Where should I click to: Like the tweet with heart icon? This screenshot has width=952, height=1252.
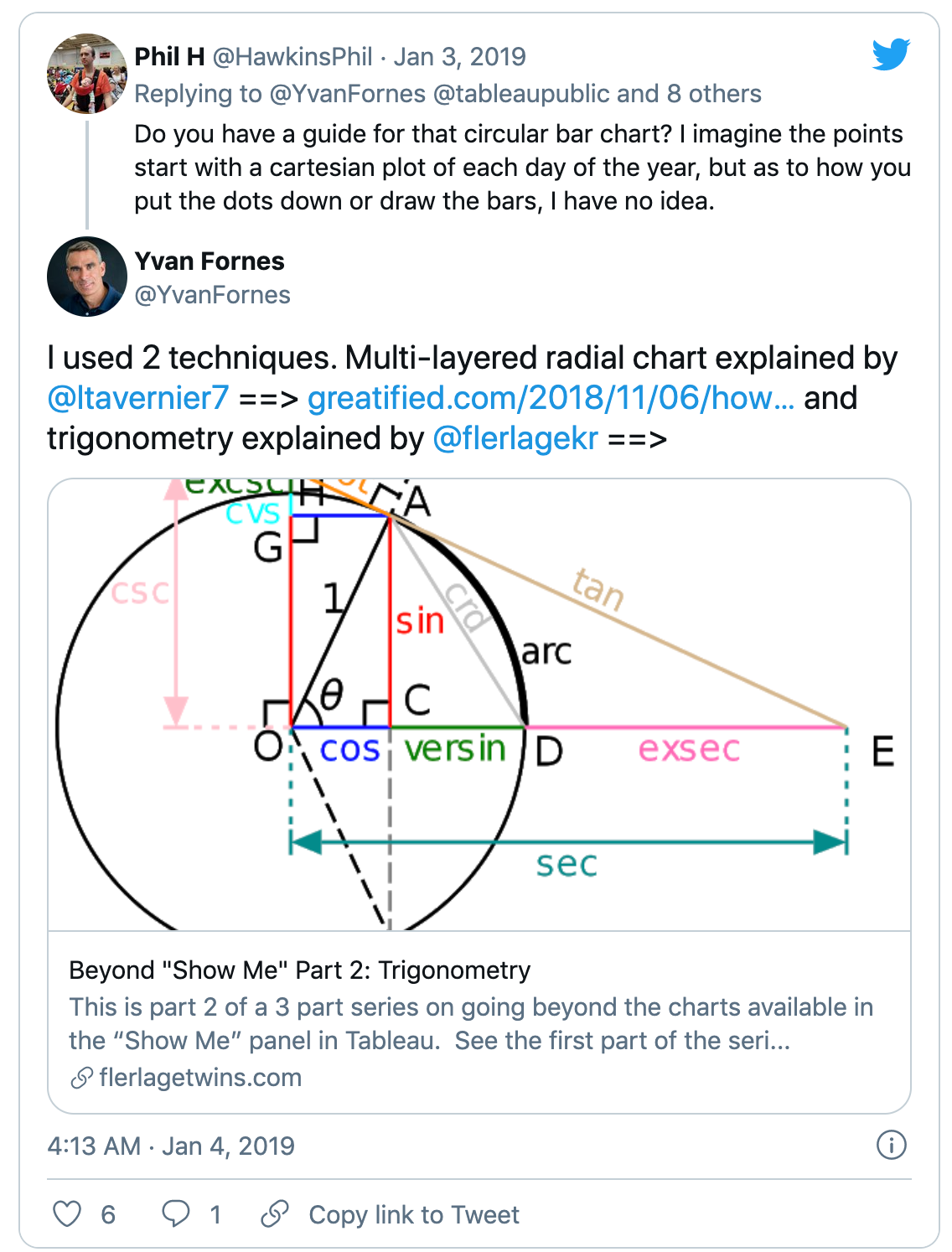point(67,1213)
